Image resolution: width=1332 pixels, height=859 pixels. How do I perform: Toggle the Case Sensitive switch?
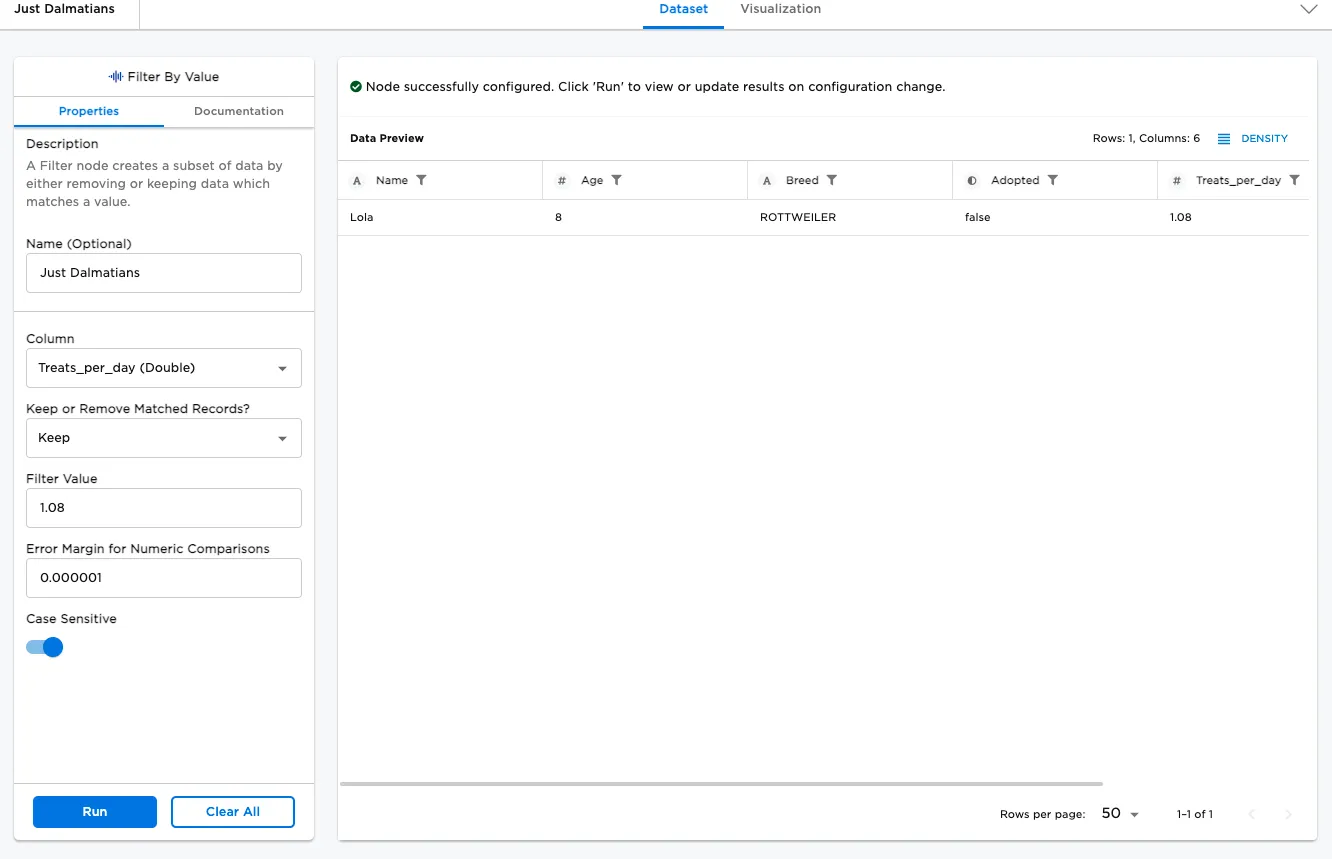coord(45,647)
